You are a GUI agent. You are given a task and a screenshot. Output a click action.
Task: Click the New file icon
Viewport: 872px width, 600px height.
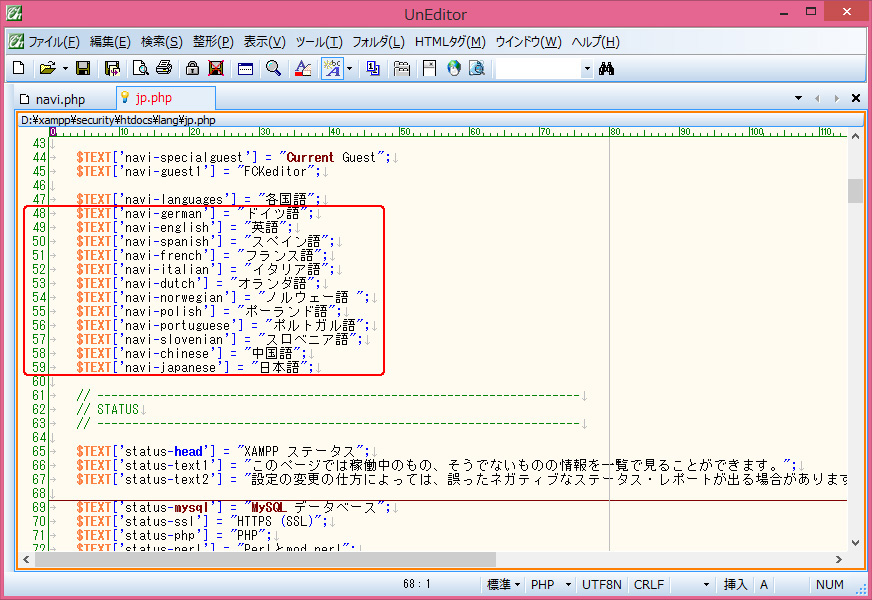tap(18, 68)
